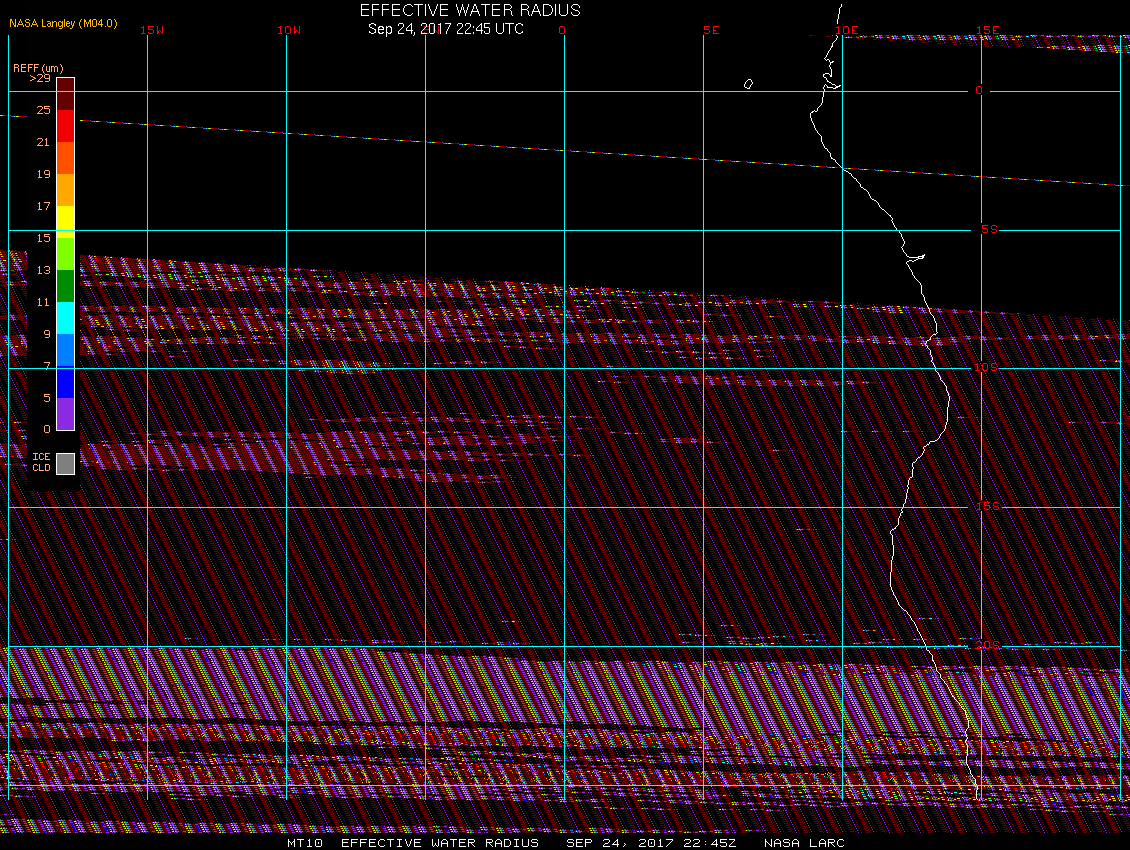The width and height of the screenshot is (1130, 850).
Task: Click the EFFECTIVE WATER RADIUS title
Action: tap(470, 10)
